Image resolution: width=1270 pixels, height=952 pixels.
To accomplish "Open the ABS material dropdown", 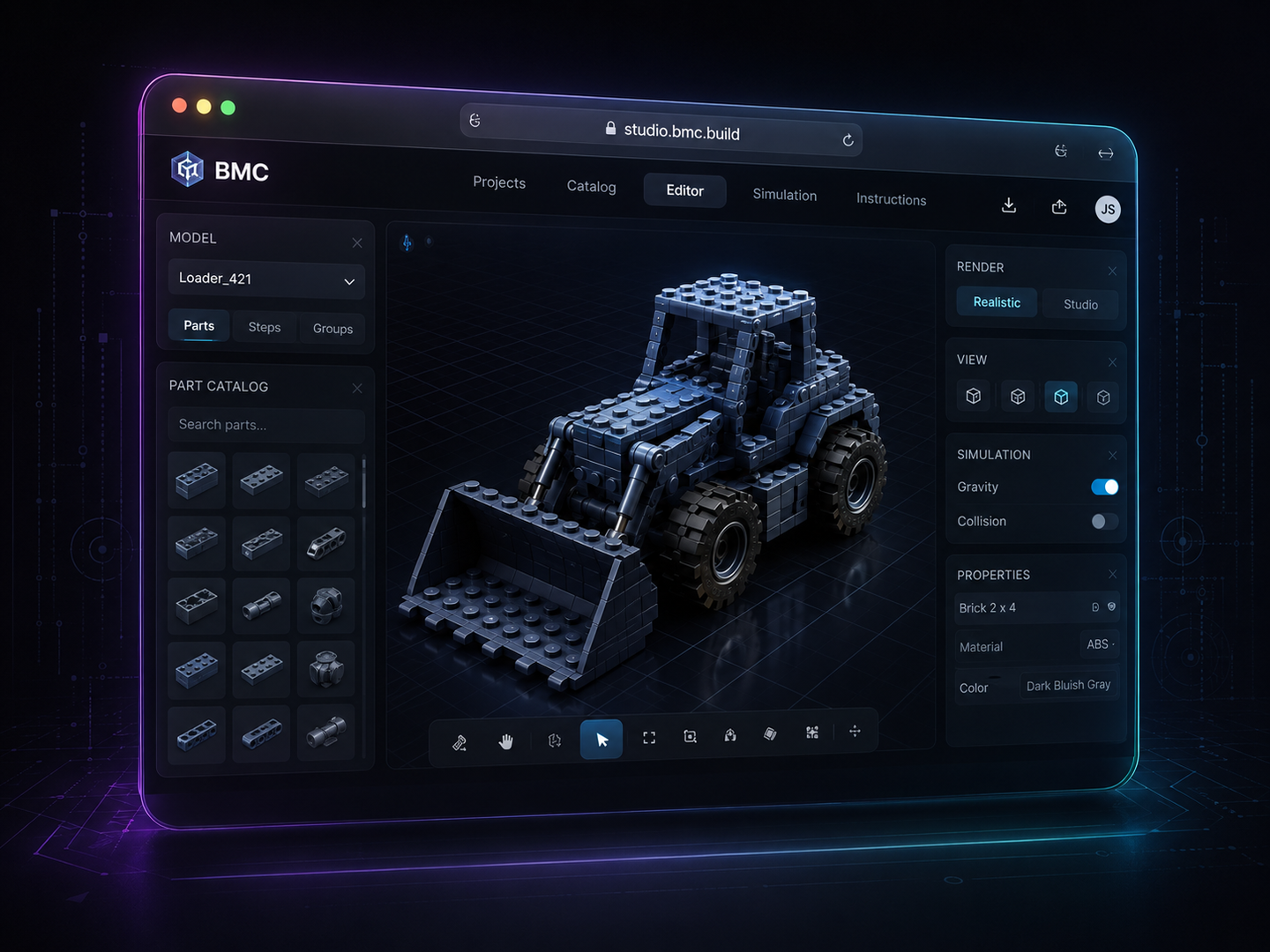I will (x=1100, y=644).
